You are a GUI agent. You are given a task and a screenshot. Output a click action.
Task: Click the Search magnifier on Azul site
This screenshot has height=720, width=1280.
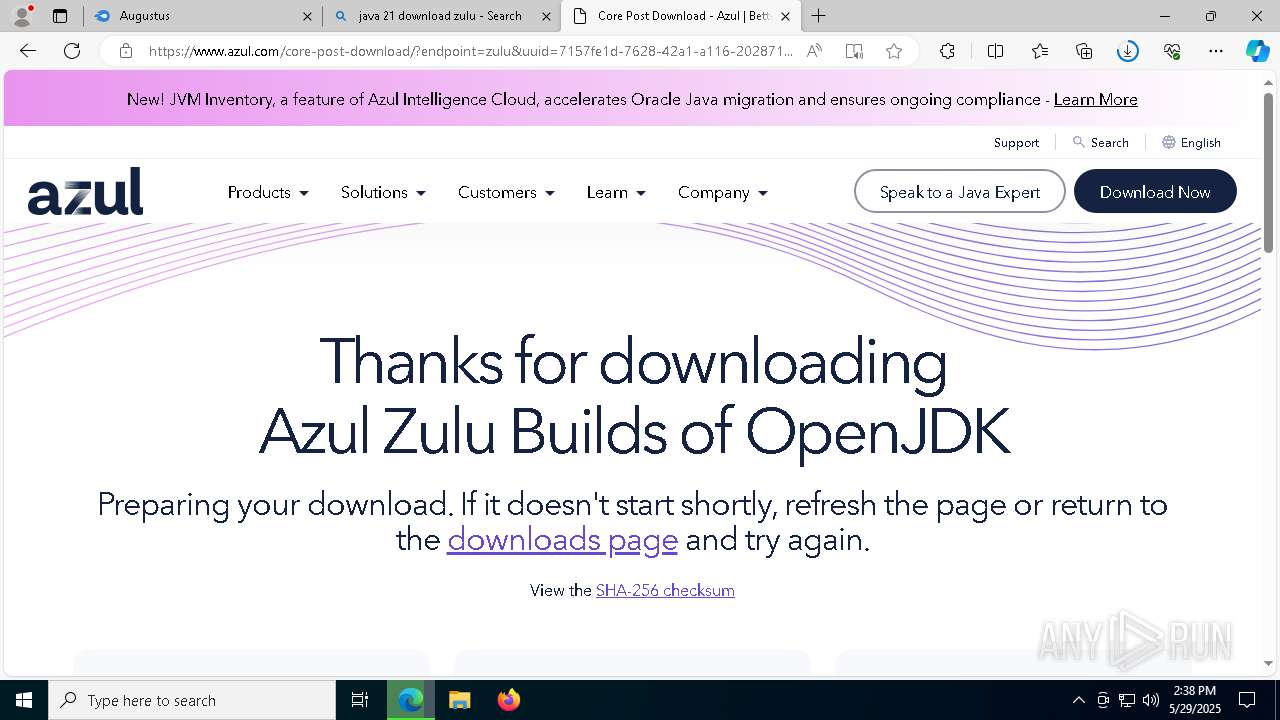1078,142
